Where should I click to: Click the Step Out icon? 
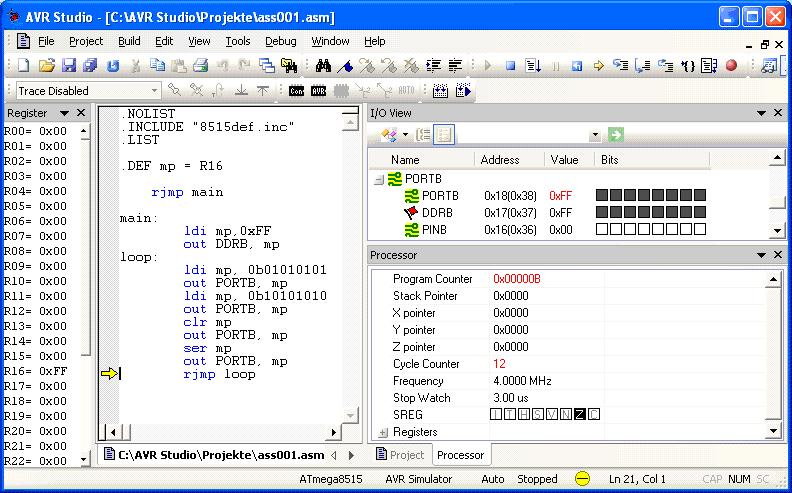(665, 65)
